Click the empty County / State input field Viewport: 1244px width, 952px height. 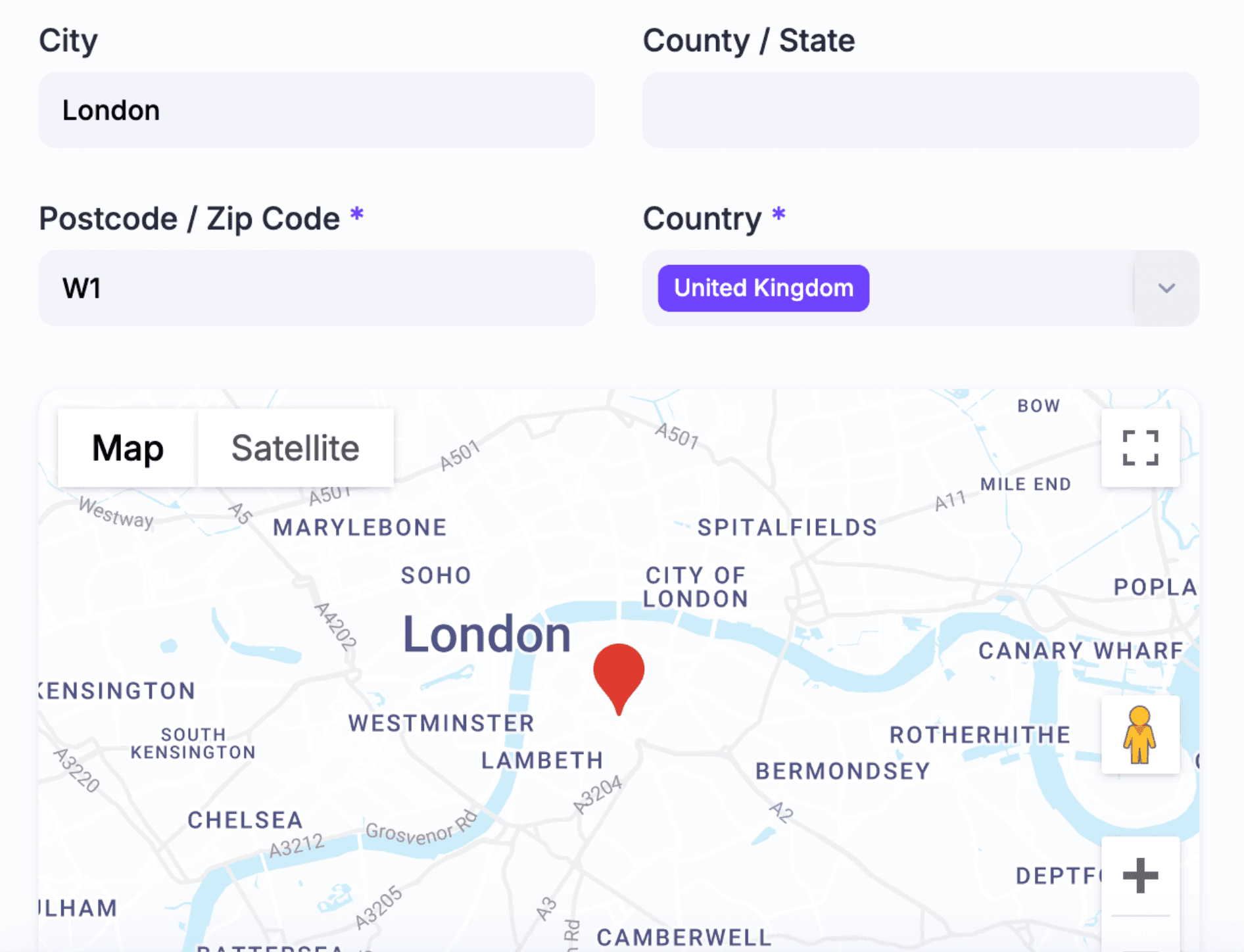click(x=921, y=110)
